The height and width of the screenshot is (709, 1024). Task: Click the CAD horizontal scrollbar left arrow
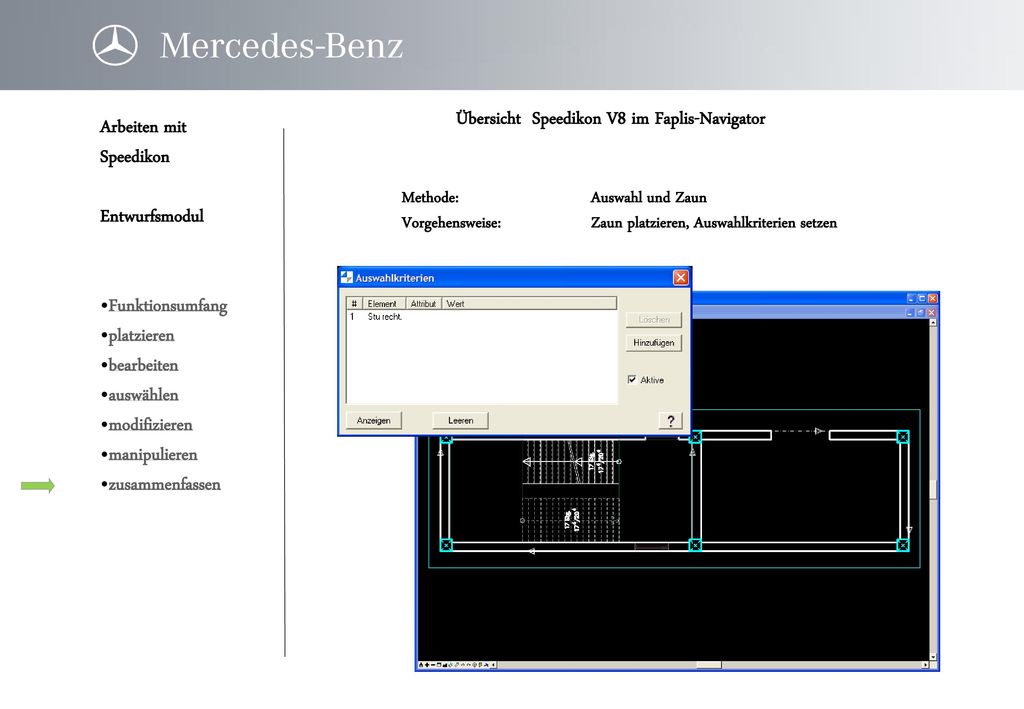click(x=494, y=665)
